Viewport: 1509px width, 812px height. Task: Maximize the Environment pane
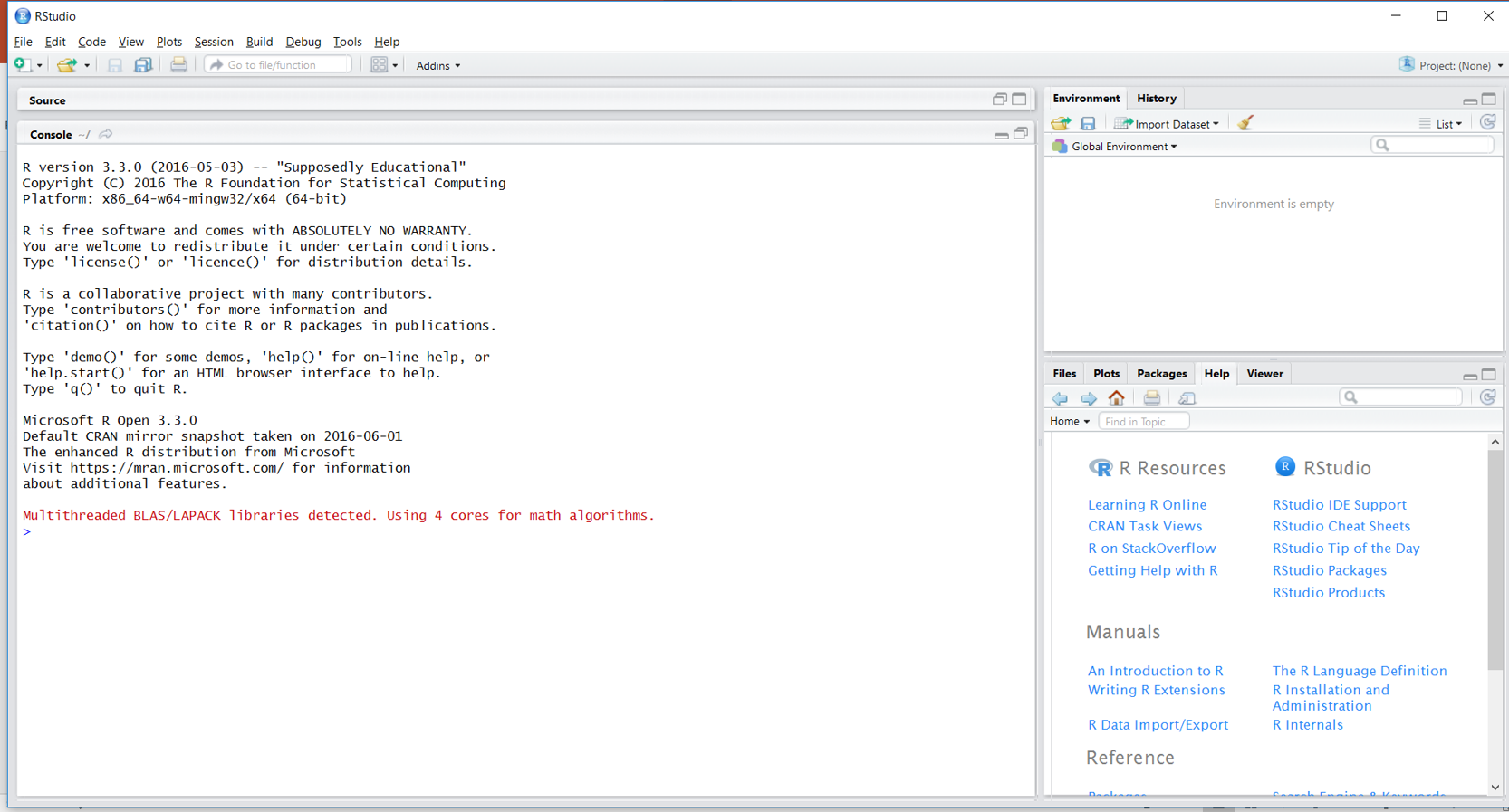(x=1489, y=99)
